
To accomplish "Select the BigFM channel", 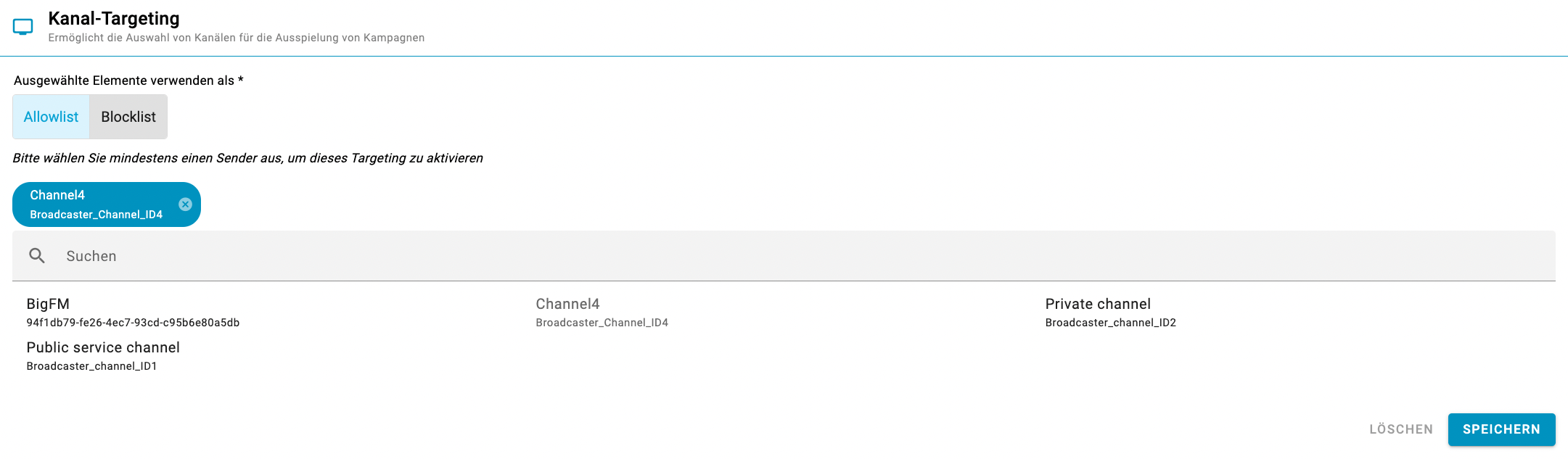I will point(48,305).
